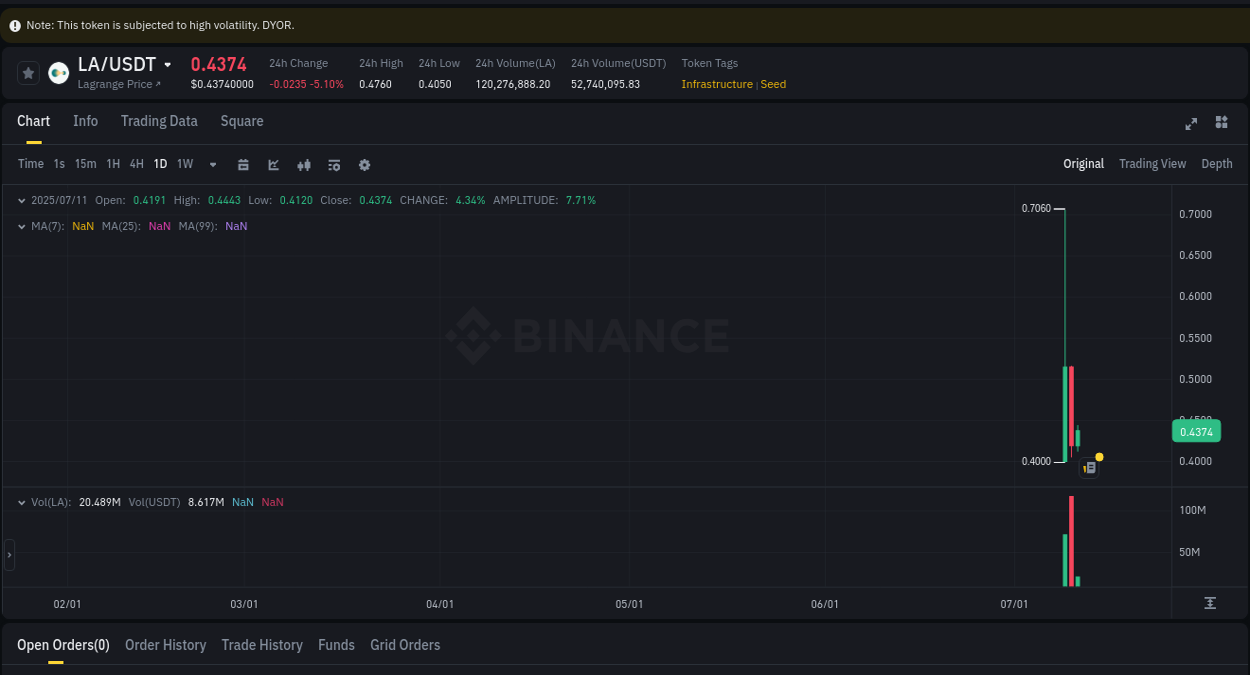
Task: Expand chart to fullscreen view
Action: click(1191, 124)
